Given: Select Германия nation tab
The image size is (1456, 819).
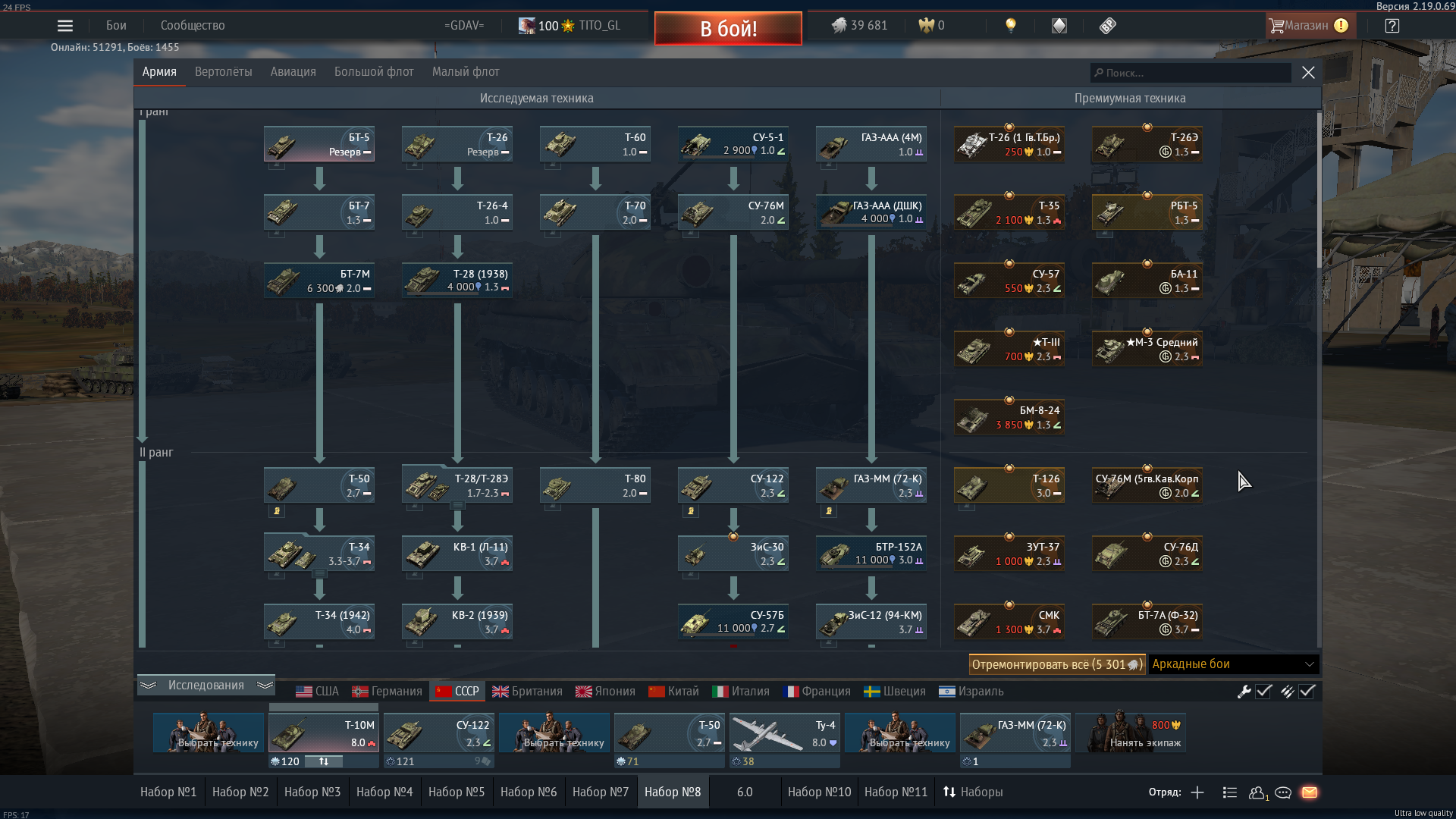Looking at the screenshot, I should [387, 692].
